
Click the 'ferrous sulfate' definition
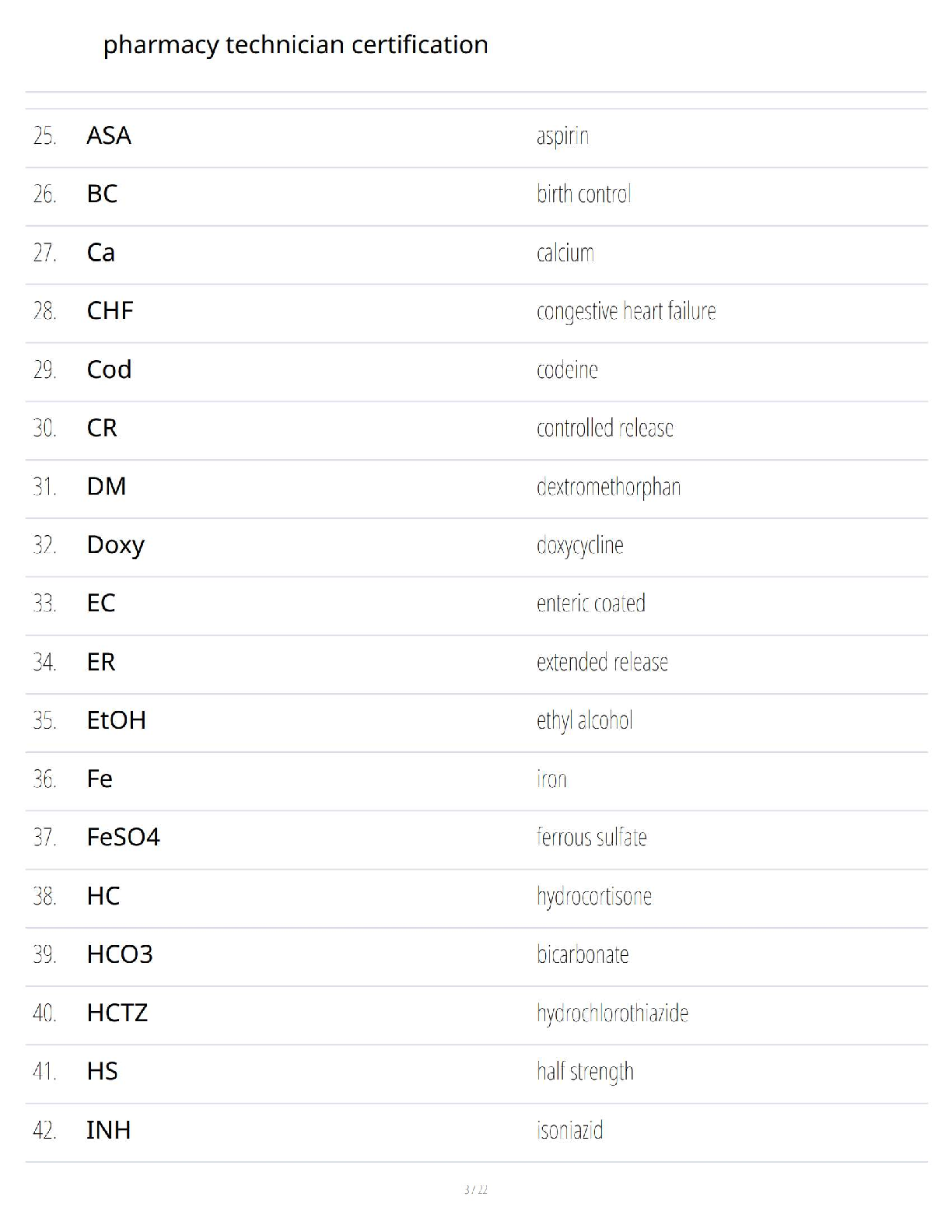click(592, 838)
